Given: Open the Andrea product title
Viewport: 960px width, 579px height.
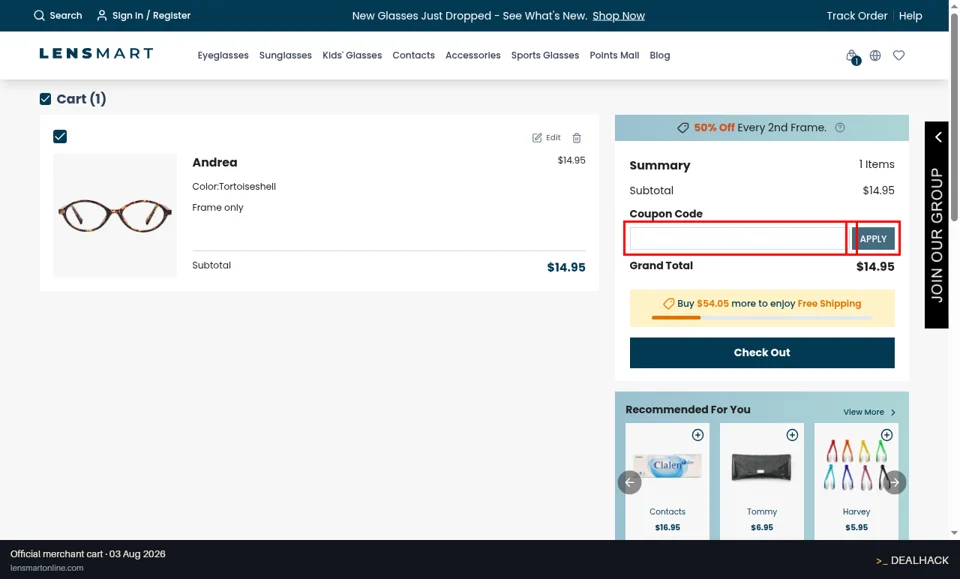Looking at the screenshot, I should tap(215, 162).
